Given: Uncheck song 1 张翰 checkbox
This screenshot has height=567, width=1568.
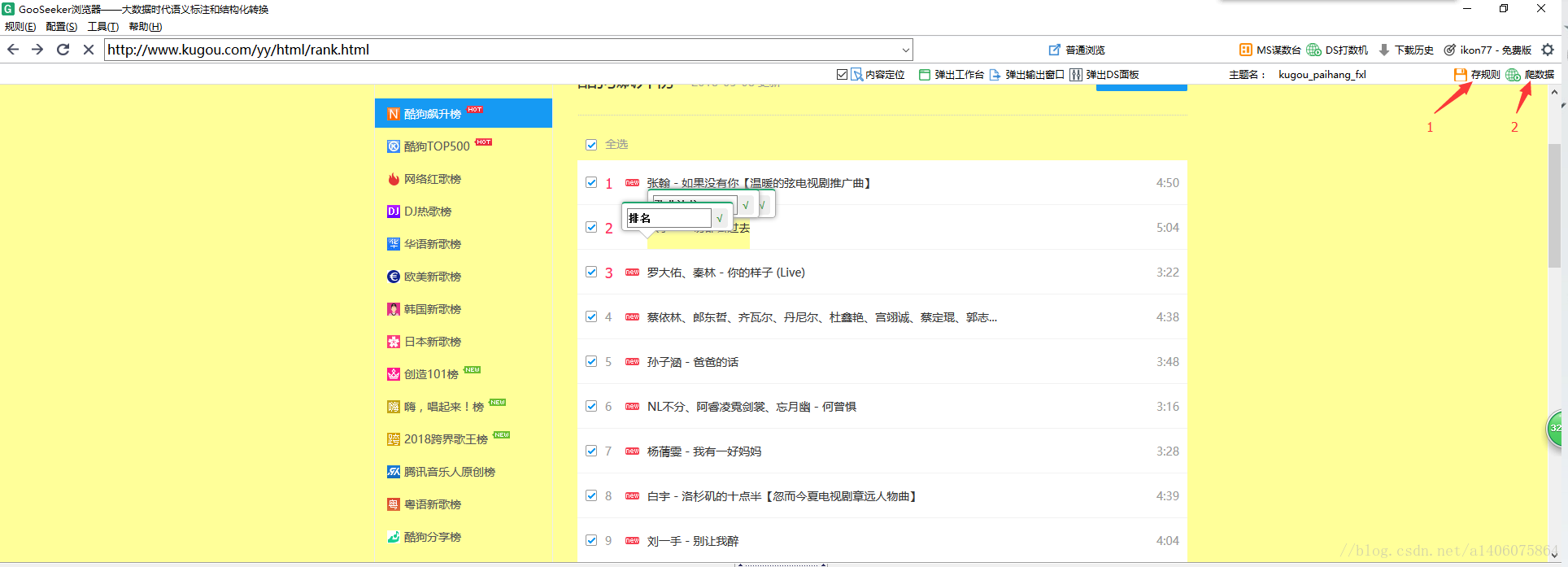Looking at the screenshot, I should [x=591, y=182].
